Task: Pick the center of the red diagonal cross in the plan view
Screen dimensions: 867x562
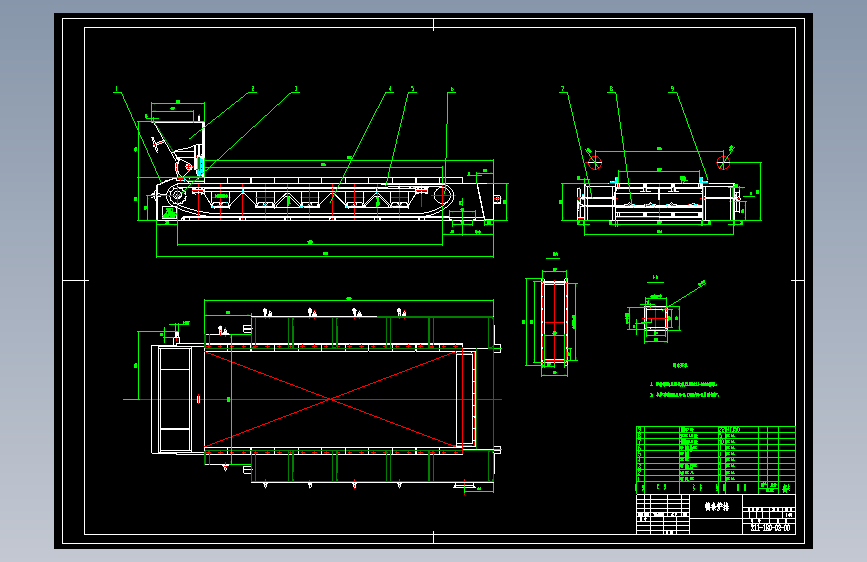Action: tap(330, 399)
